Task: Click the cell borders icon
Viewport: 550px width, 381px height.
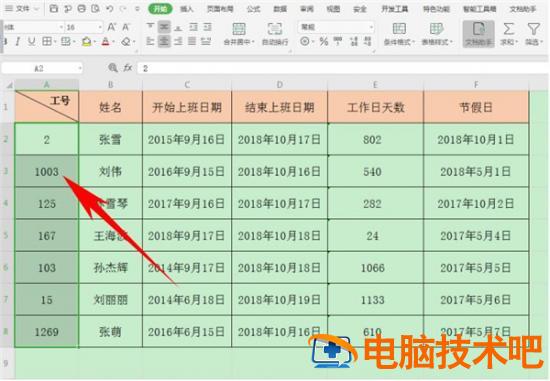Action: [x=47, y=42]
